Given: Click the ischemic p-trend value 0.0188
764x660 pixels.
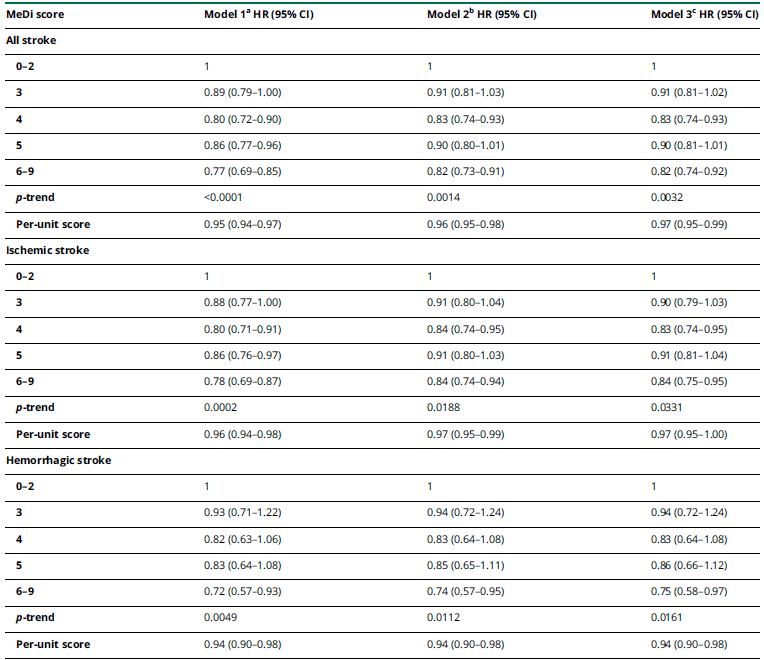Looking at the screenshot, I should pyautogui.click(x=443, y=408).
